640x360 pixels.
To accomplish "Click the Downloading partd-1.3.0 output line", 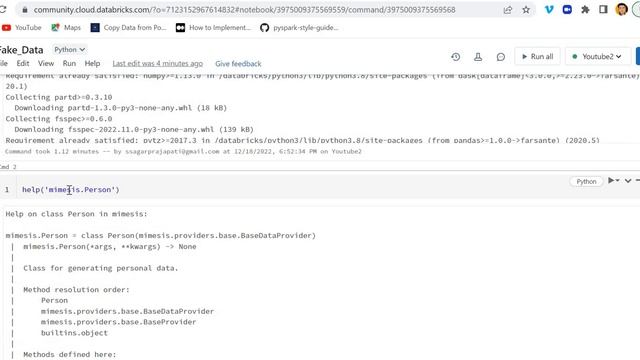I will click(x=121, y=108).
